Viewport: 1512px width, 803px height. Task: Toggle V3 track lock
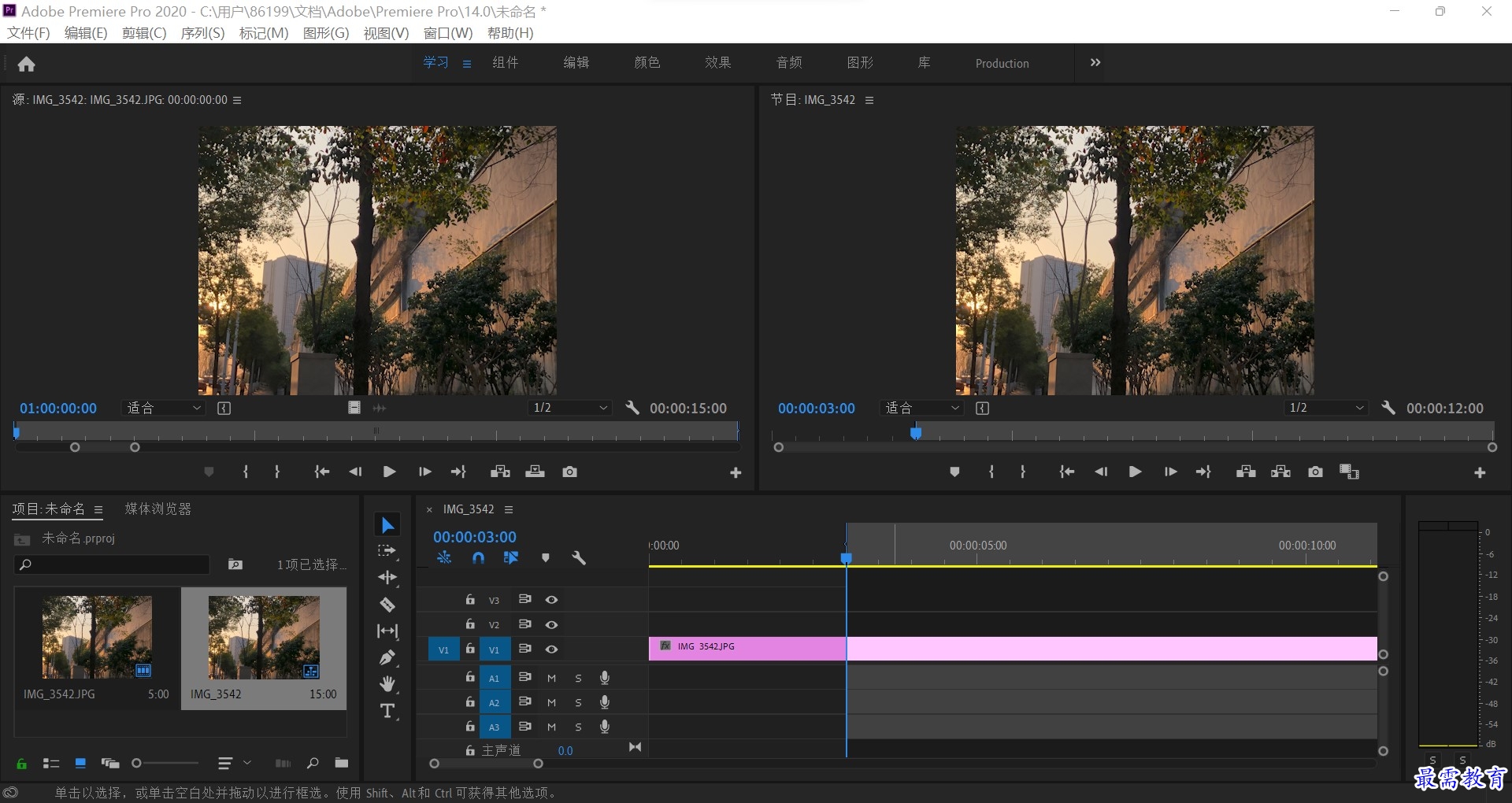pyautogui.click(x=470, y=600)
